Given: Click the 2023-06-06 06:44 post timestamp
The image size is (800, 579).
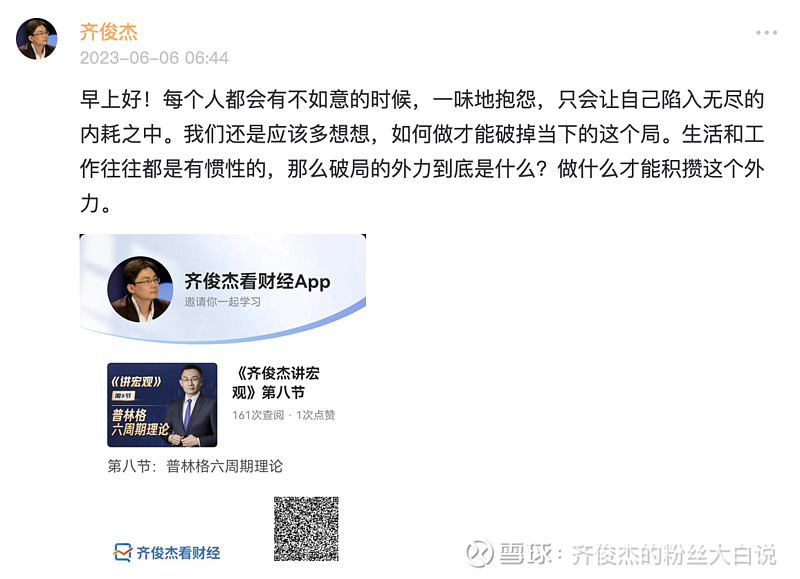Looking at the screenshot, I should [154, 58].
